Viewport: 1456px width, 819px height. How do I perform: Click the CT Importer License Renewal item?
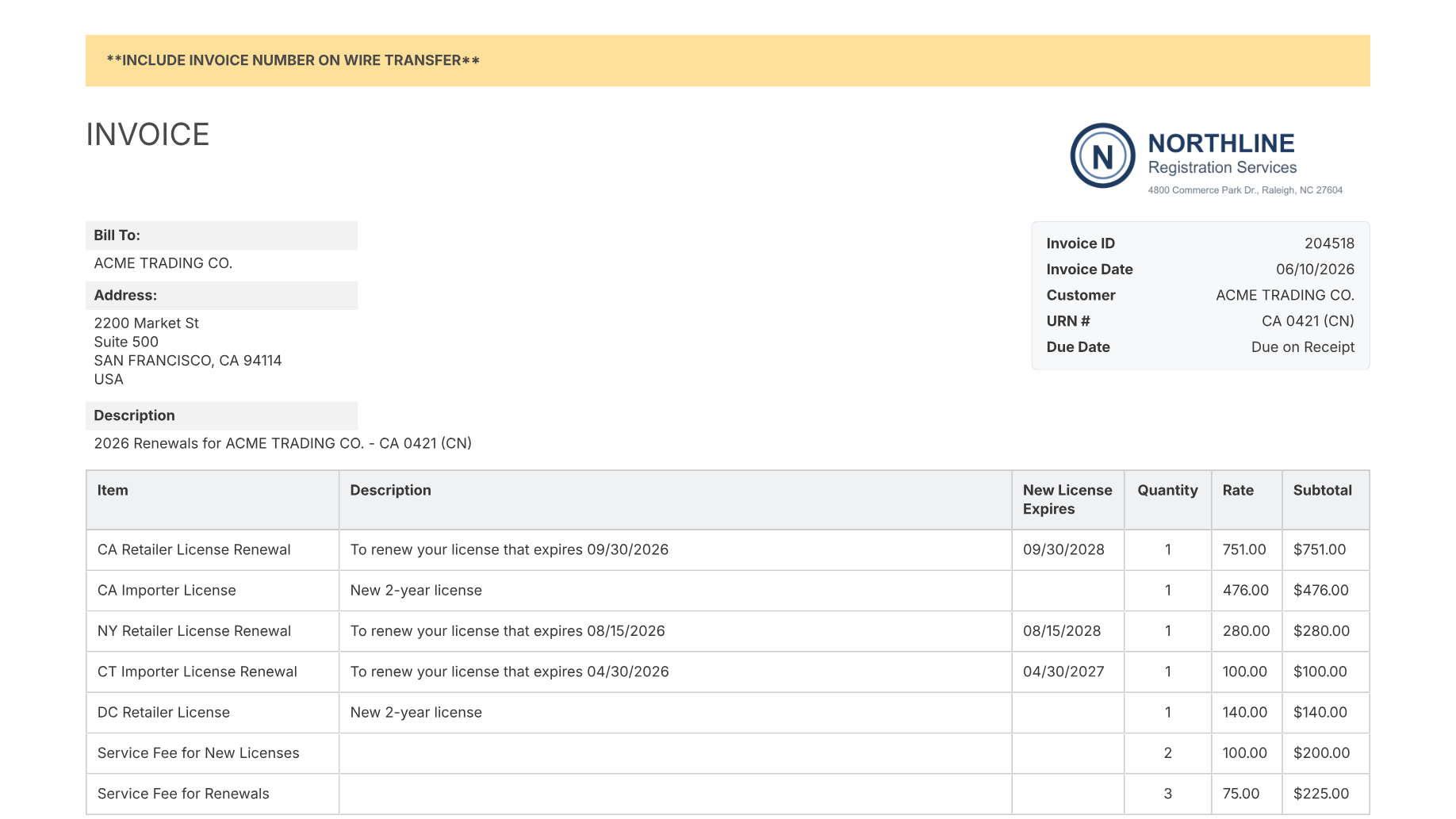(197, 672)
